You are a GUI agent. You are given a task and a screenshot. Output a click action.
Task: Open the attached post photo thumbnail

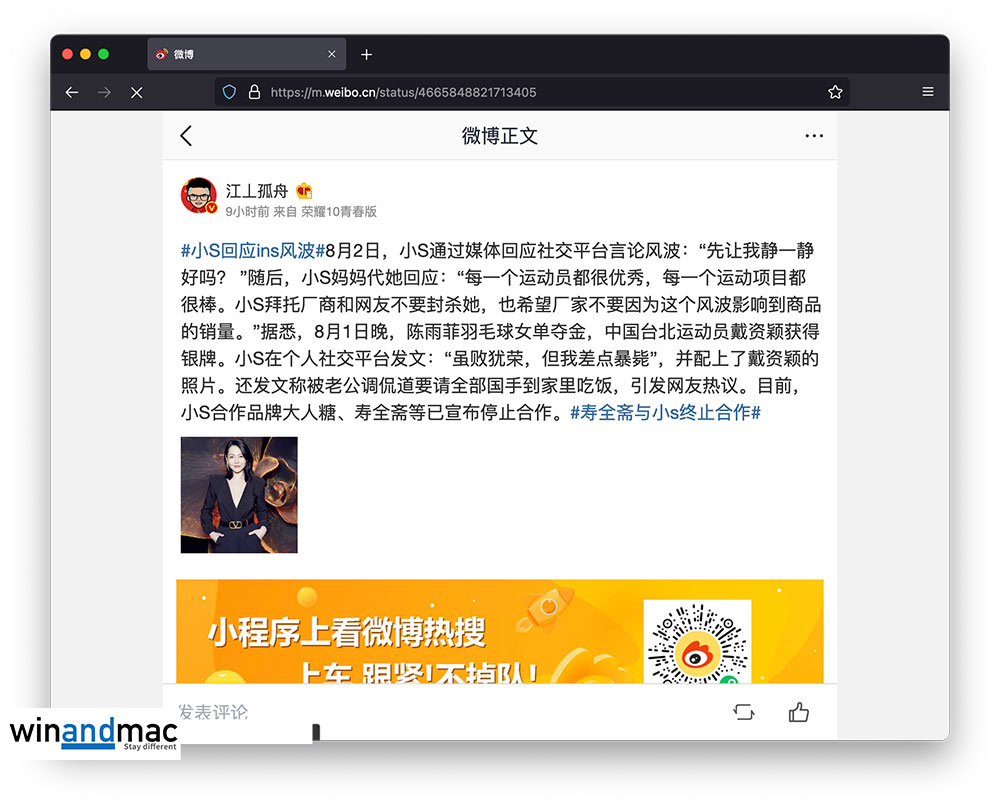pyautogui.click(x=239, y=495)
